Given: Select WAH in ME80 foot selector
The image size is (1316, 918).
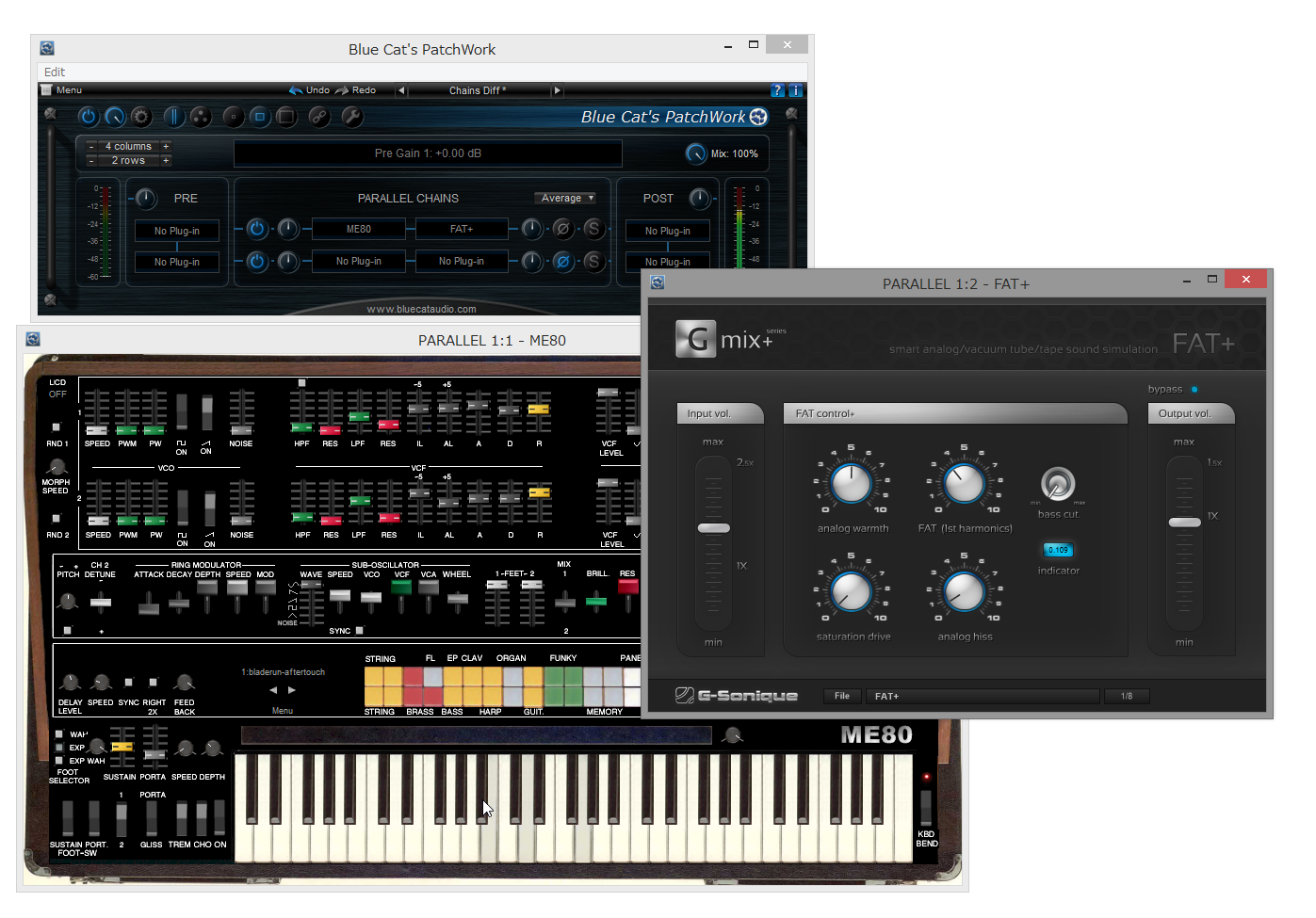Looking at the screenshot, I should point(59,734).
